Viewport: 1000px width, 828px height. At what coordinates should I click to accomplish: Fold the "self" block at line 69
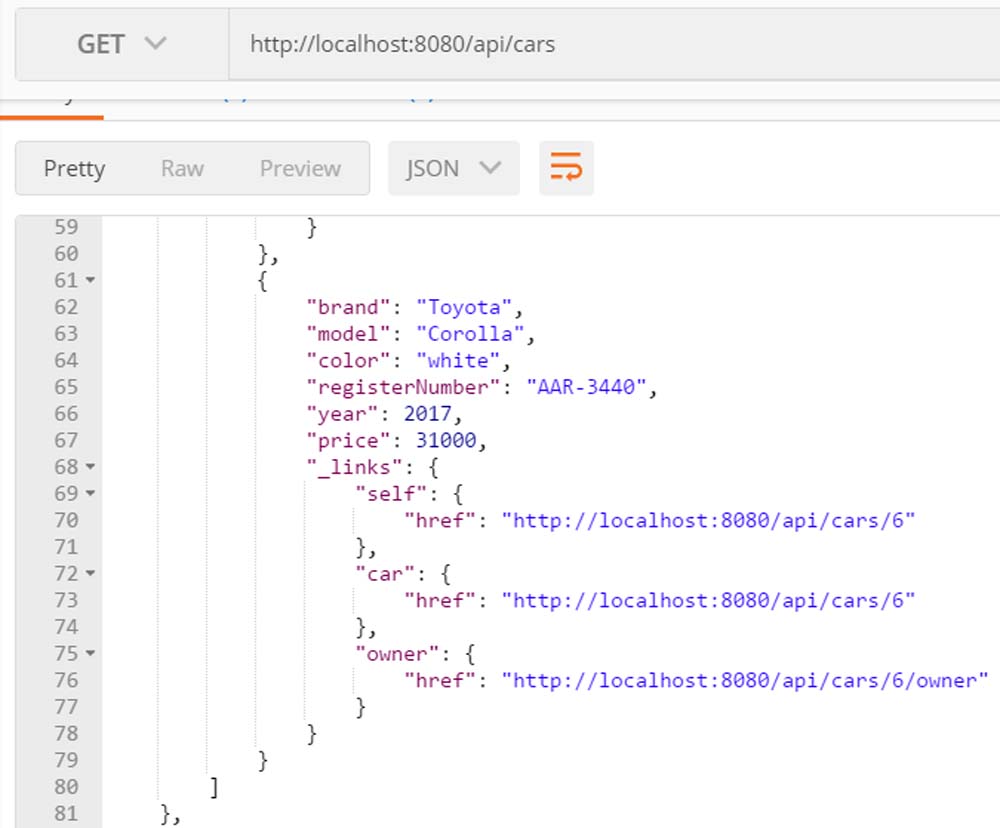[x=91, y=494]
